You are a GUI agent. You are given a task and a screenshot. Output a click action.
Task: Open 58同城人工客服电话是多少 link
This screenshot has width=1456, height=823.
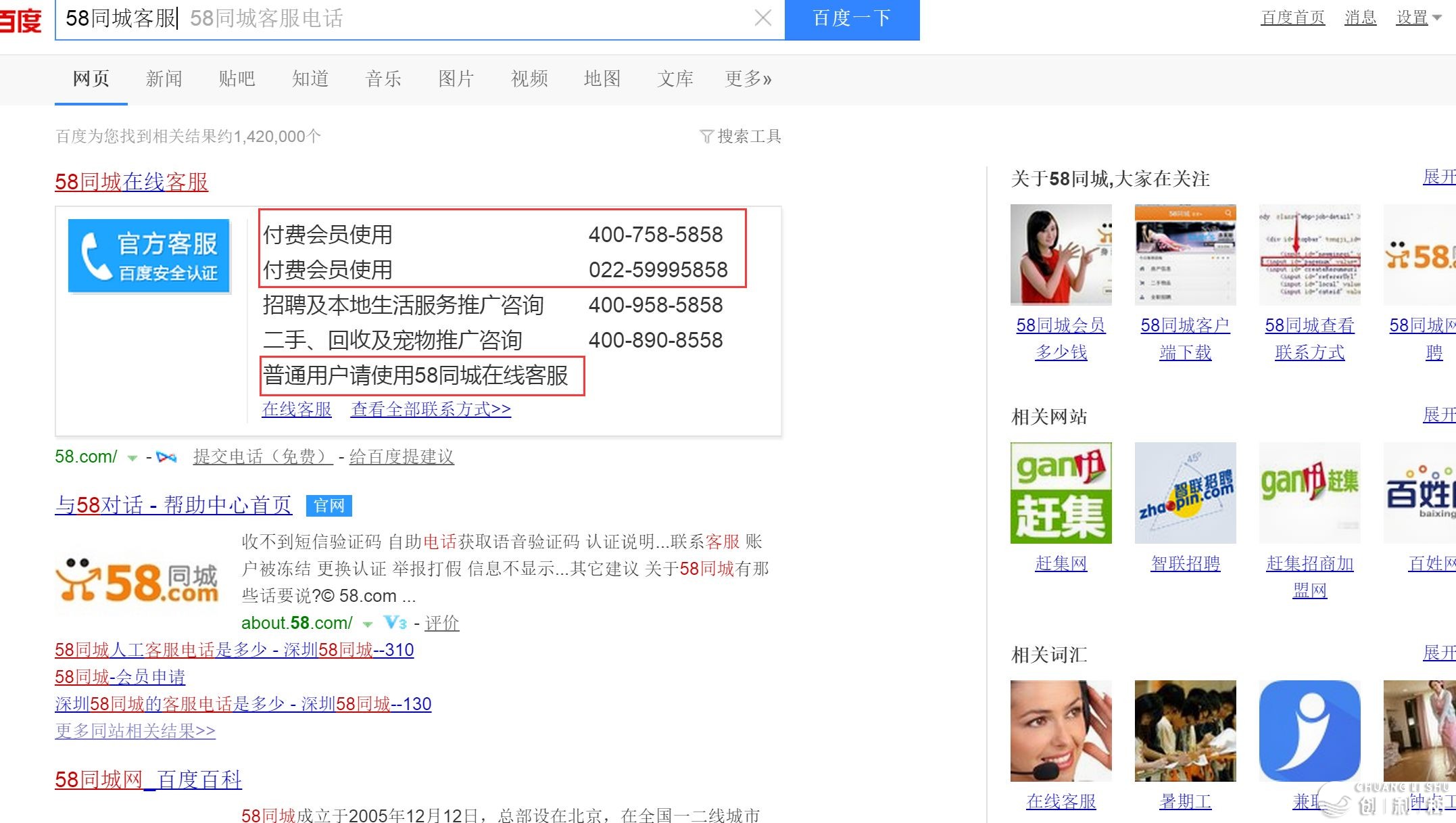pyautogui.click(x=234, y=650)
